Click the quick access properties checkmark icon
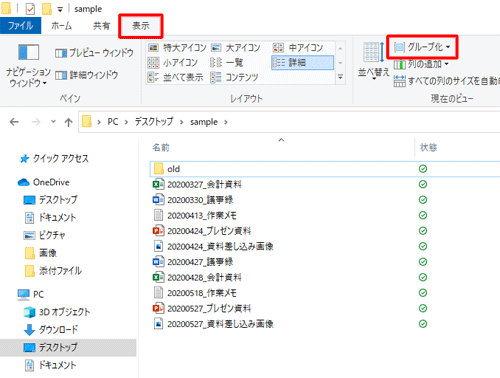500x378 pixels. pyautogui.click(x=30, y=9)
